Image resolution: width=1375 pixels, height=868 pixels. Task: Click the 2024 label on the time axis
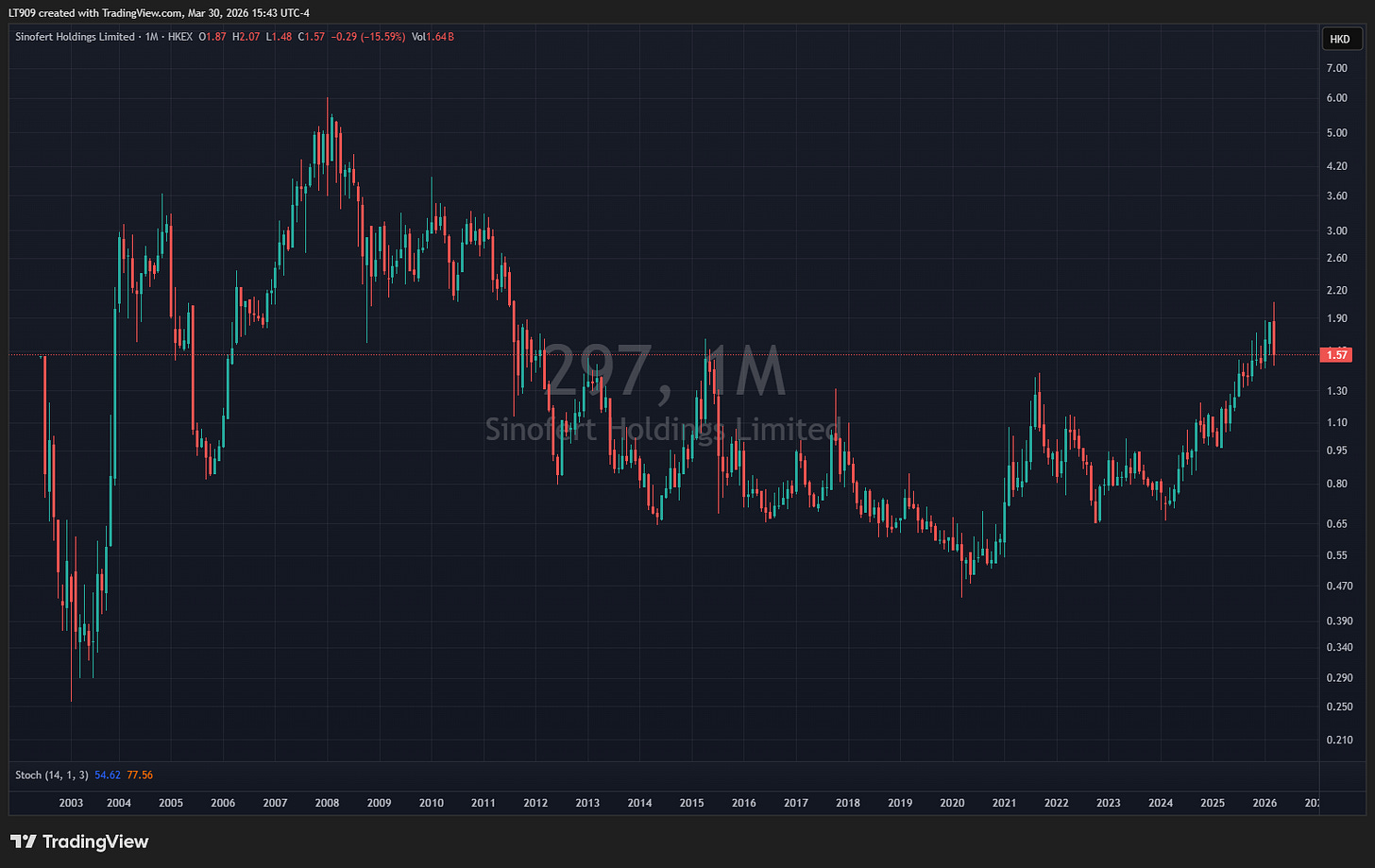click(x=1161, y=804)
